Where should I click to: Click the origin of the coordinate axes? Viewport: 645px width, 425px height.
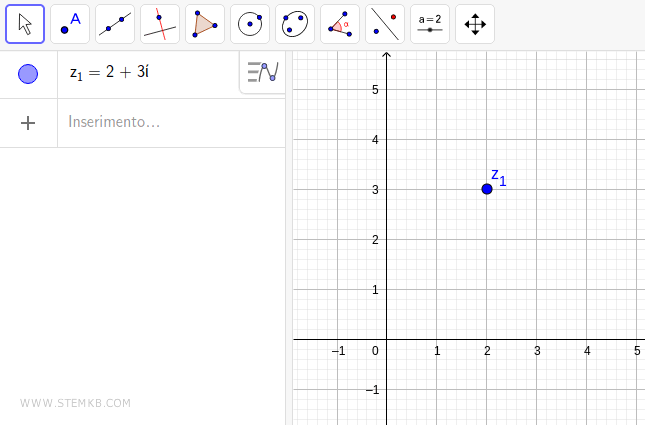tap(387, 339)
